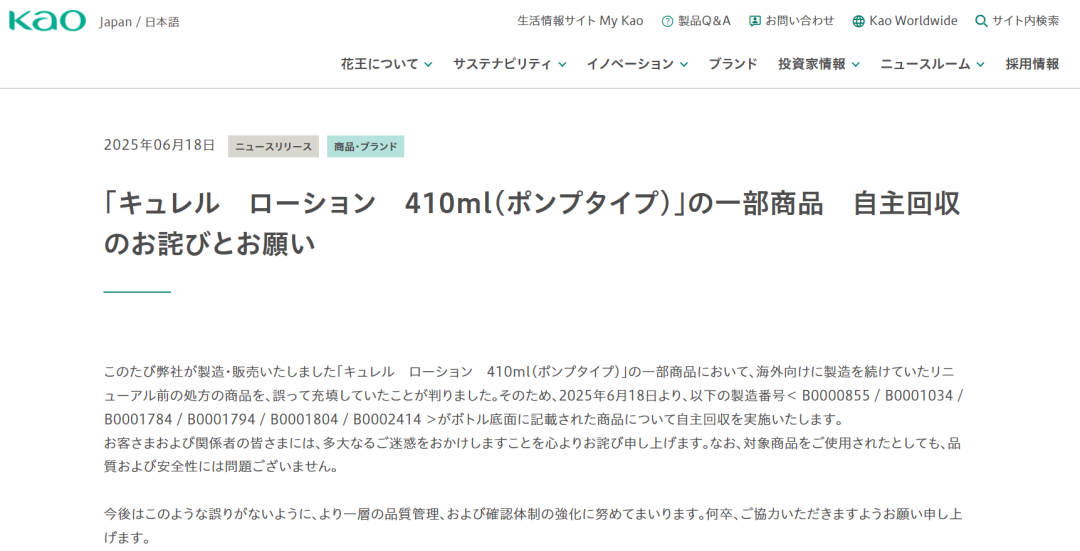Click the Kao logo
The image size is (1080, 551).
47,21
